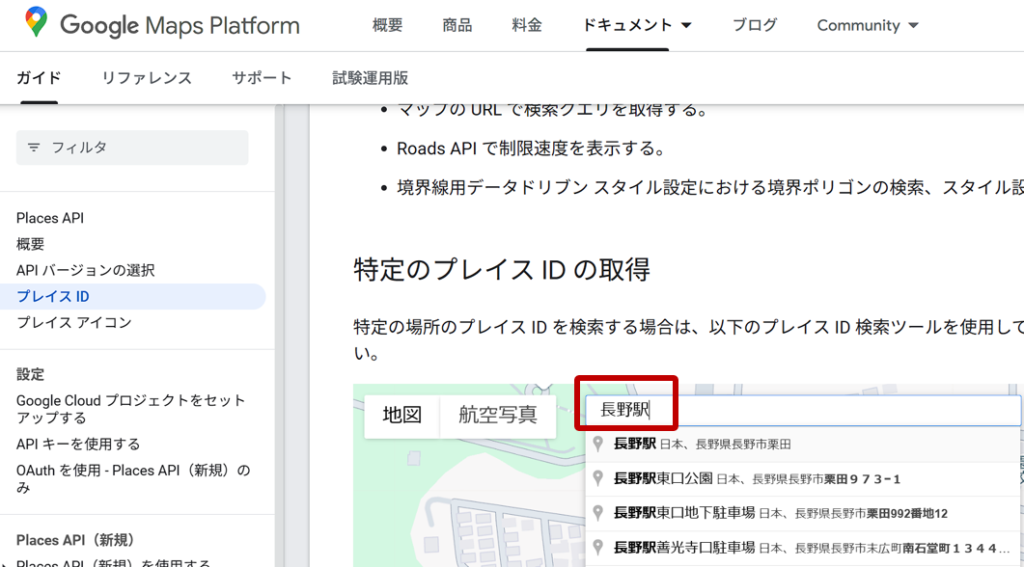The height and width of the screenshot is (567, 1024).
Task: Open the ドキュメント menu label
Action: click(627, 25)
